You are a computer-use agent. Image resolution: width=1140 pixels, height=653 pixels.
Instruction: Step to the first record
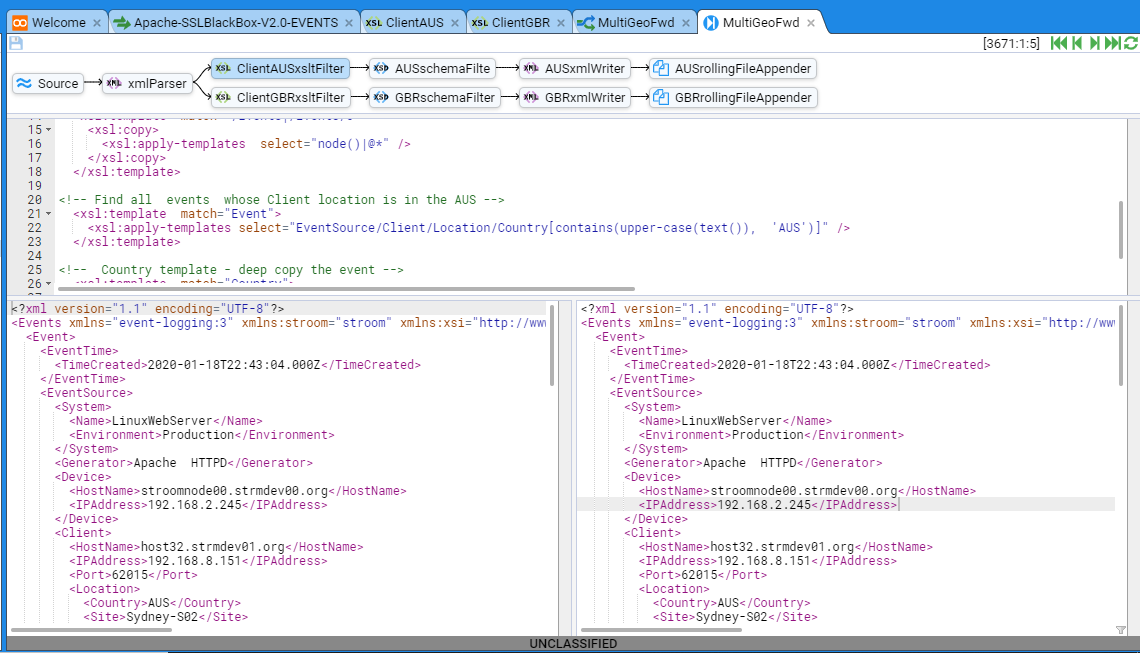click(1058, 43)
